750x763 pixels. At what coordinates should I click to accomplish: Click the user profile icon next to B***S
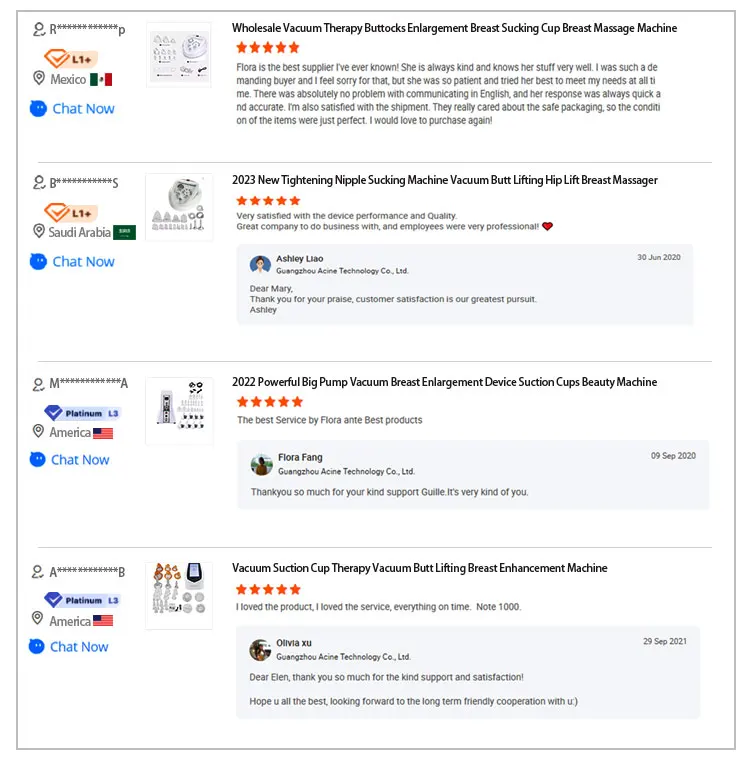click(x=38, y=183)
